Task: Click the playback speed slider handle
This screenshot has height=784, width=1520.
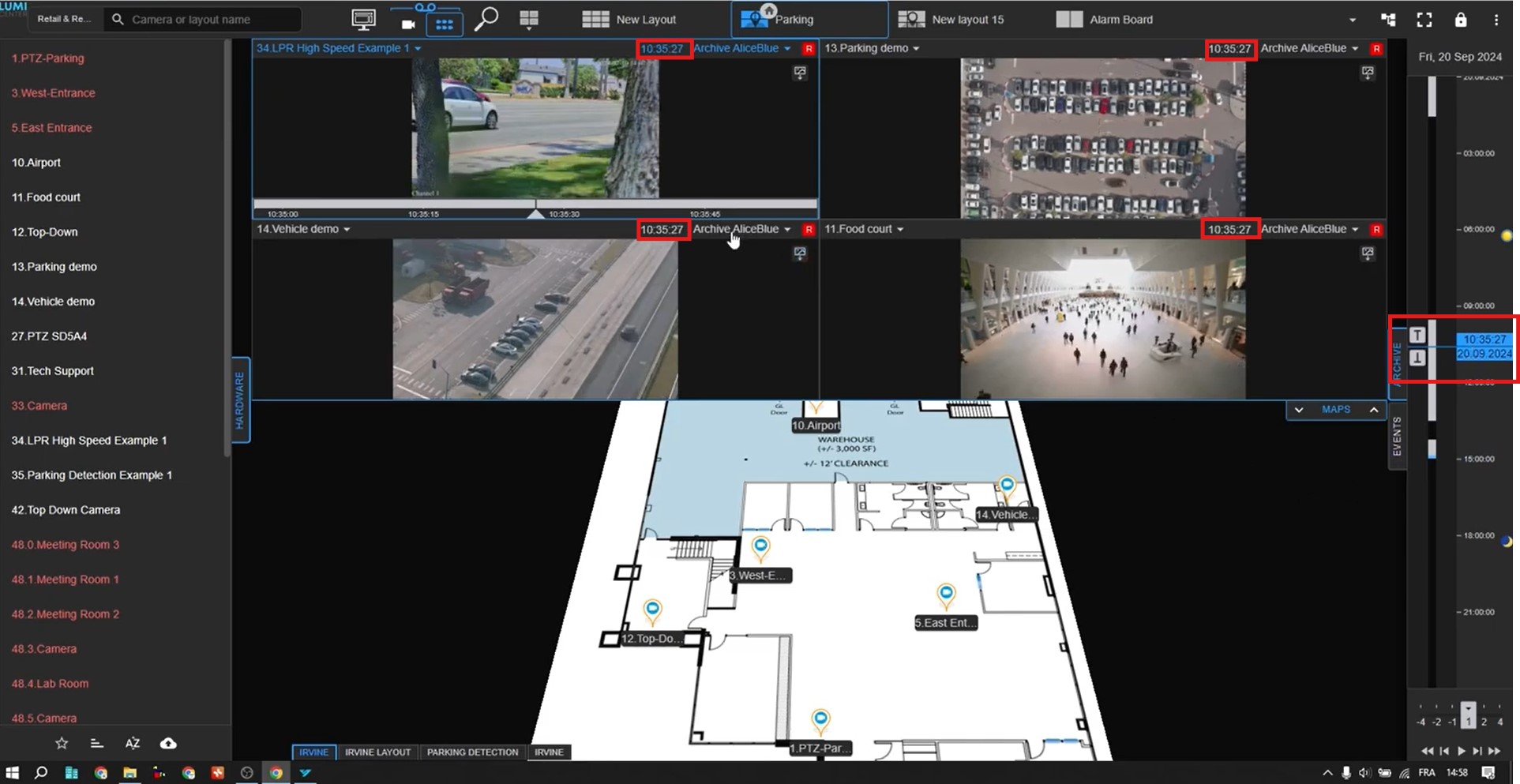Action: (1468, 715)
